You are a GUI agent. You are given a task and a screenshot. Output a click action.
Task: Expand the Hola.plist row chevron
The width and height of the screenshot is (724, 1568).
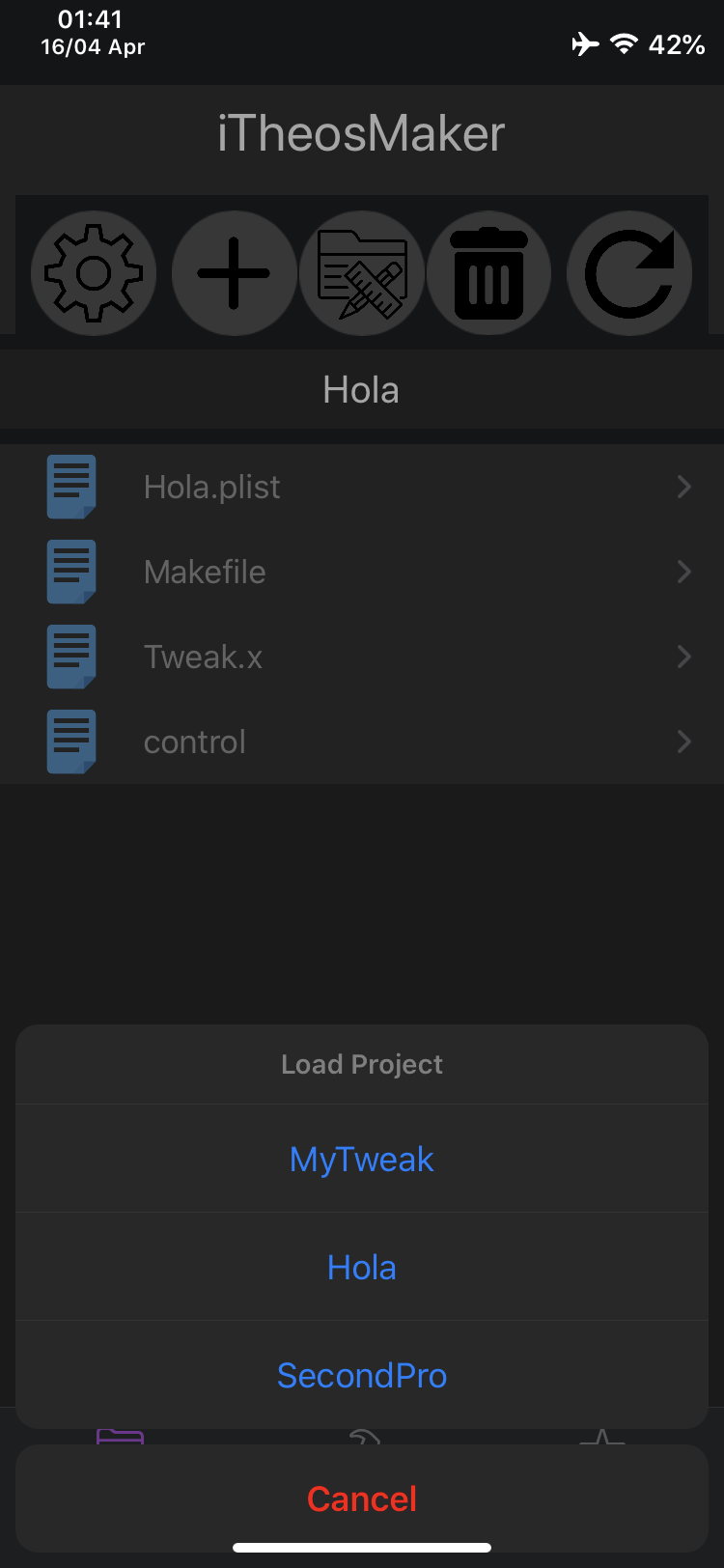click(684, 487)
